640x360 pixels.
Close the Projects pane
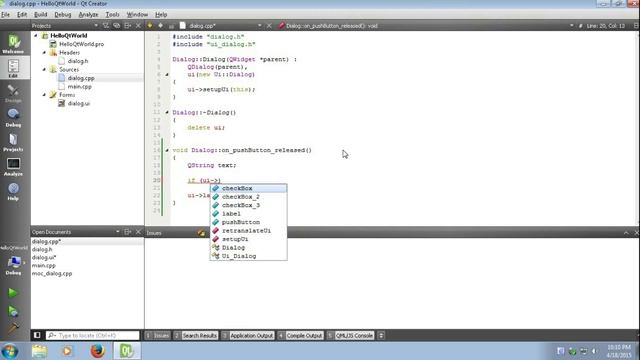pos(138,26)
